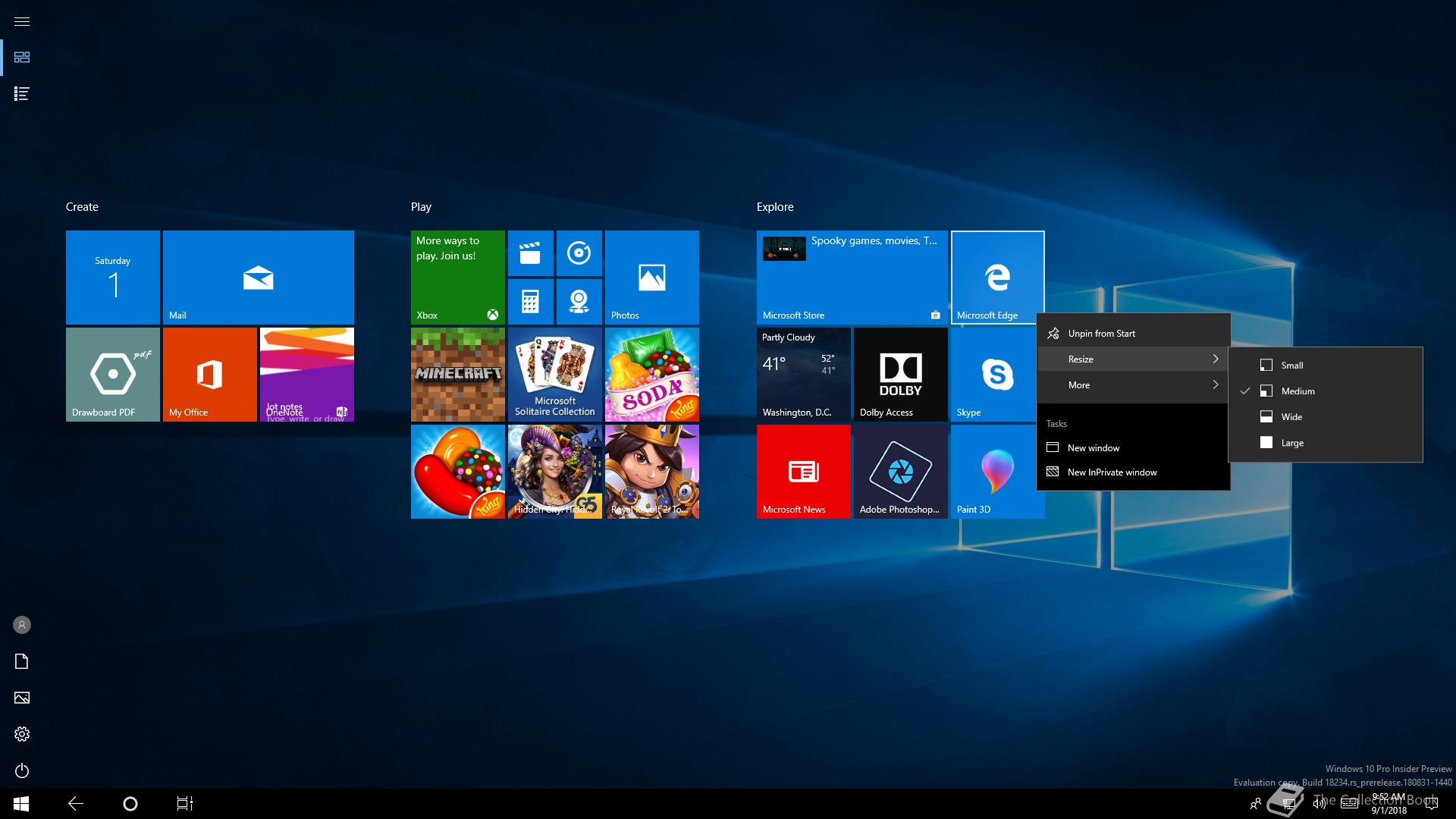This screenshot has width=1456, height=819.
Task: Open the More submenu entry
Action: (1134, 385)
